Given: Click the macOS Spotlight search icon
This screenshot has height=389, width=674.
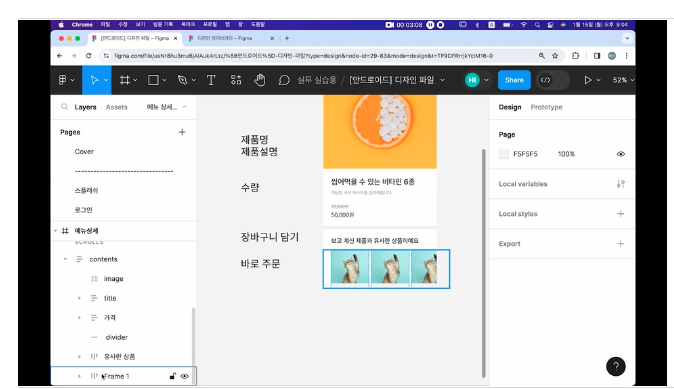Looking at the screenshot, I should [x=537, y=25].
